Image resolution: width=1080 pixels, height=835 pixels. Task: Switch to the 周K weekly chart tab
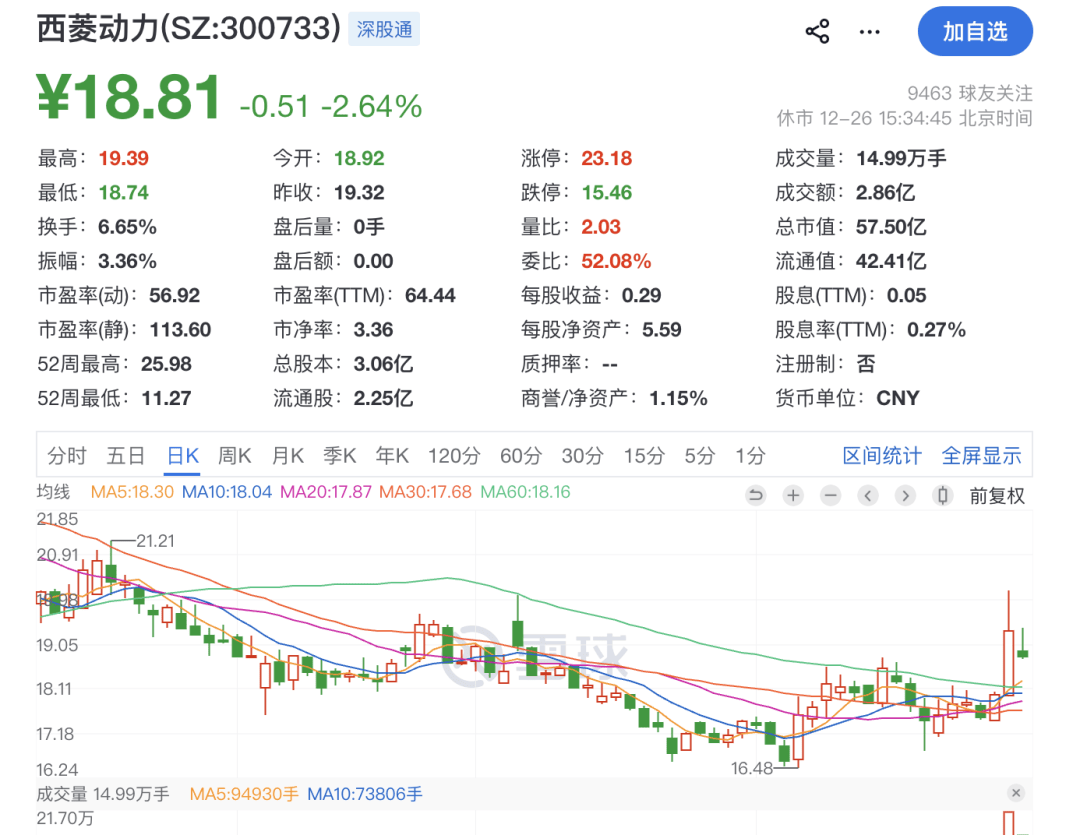pyautogui.click(x=234, y=455)
